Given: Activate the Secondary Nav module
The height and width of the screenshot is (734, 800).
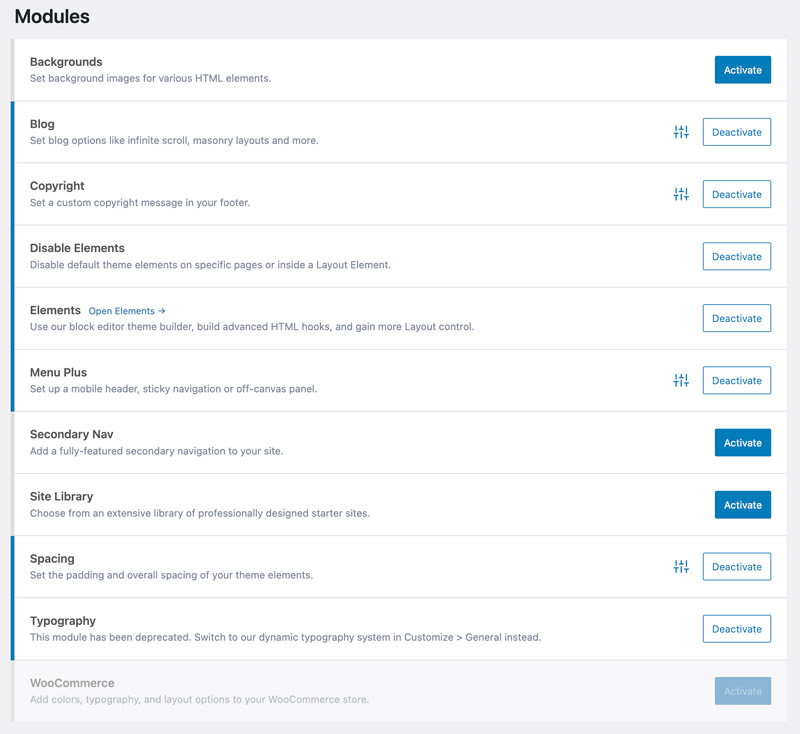Looking at the screenshot, I should point(742,443).
